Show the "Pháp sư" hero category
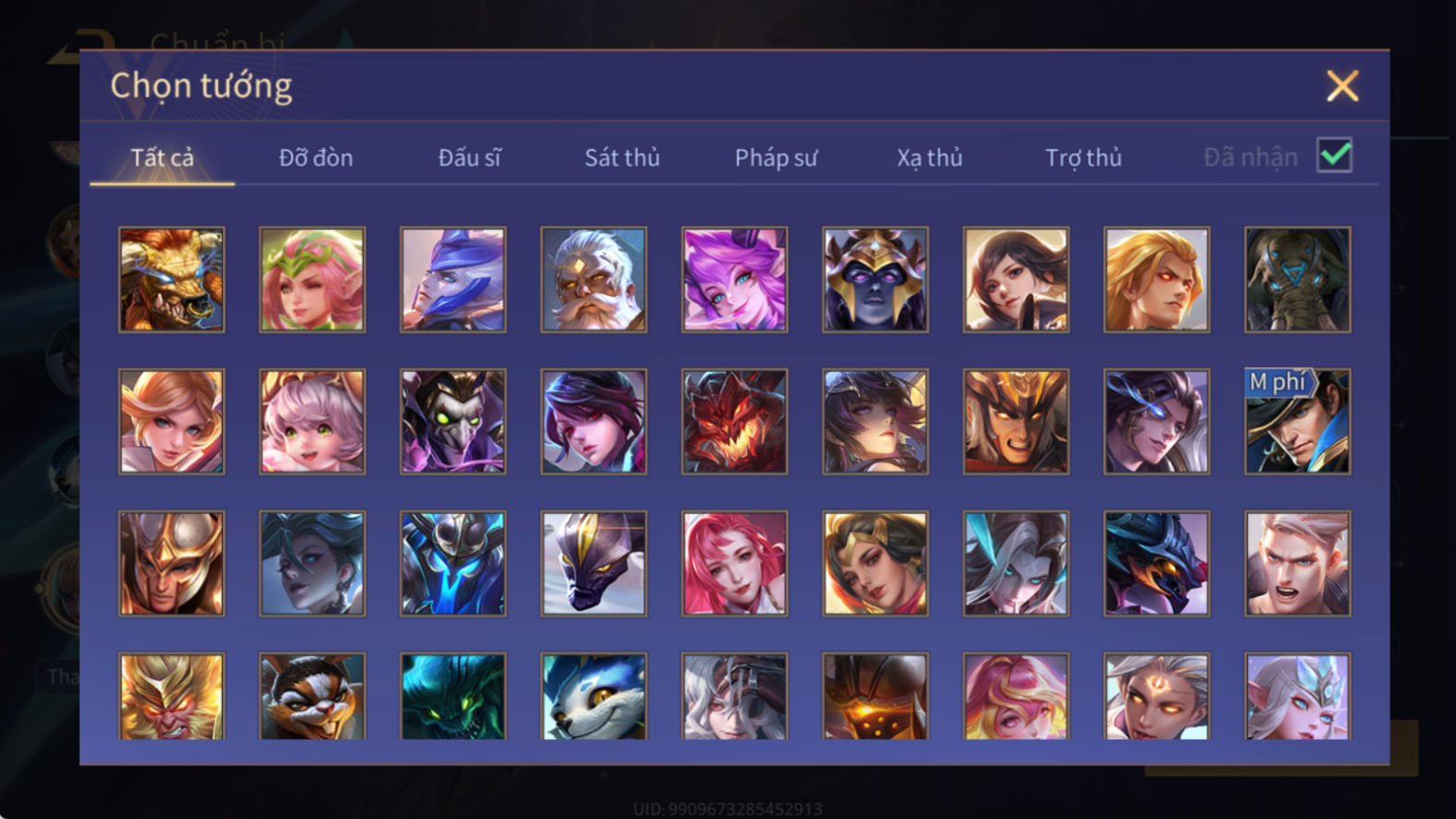Viewport: 1456px width, 819px height. pyautogui.click(x=776, y=158)
